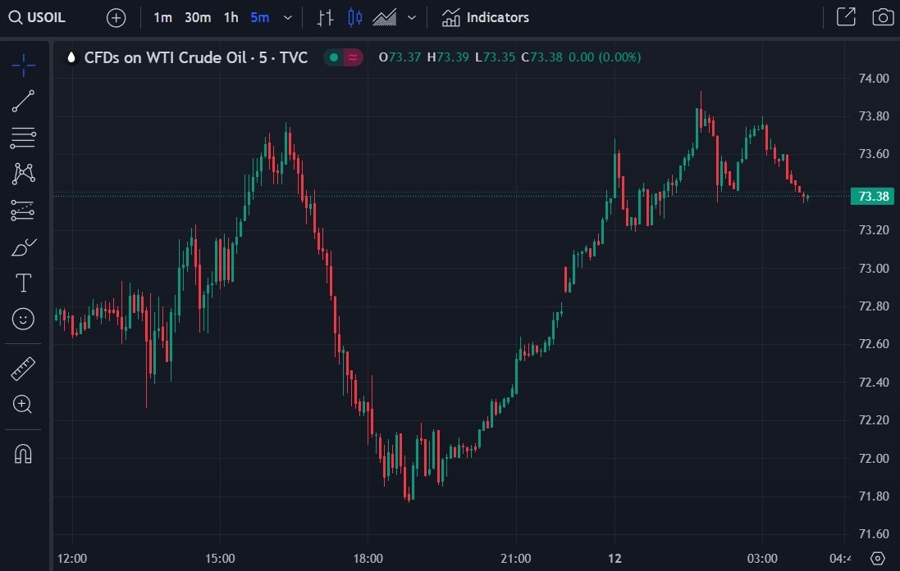This screenshot has height=571, width=900.
Task: Click the 72.00 price scale label
Action: 874,459
